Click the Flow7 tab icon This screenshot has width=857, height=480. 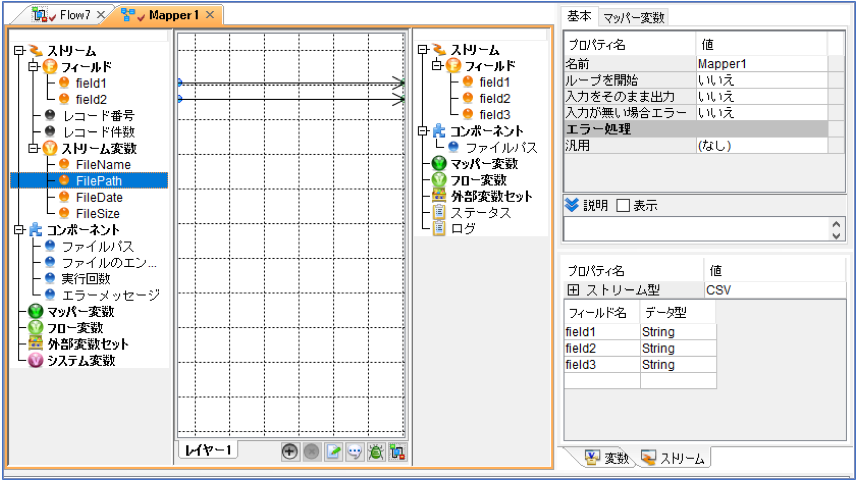39,15
